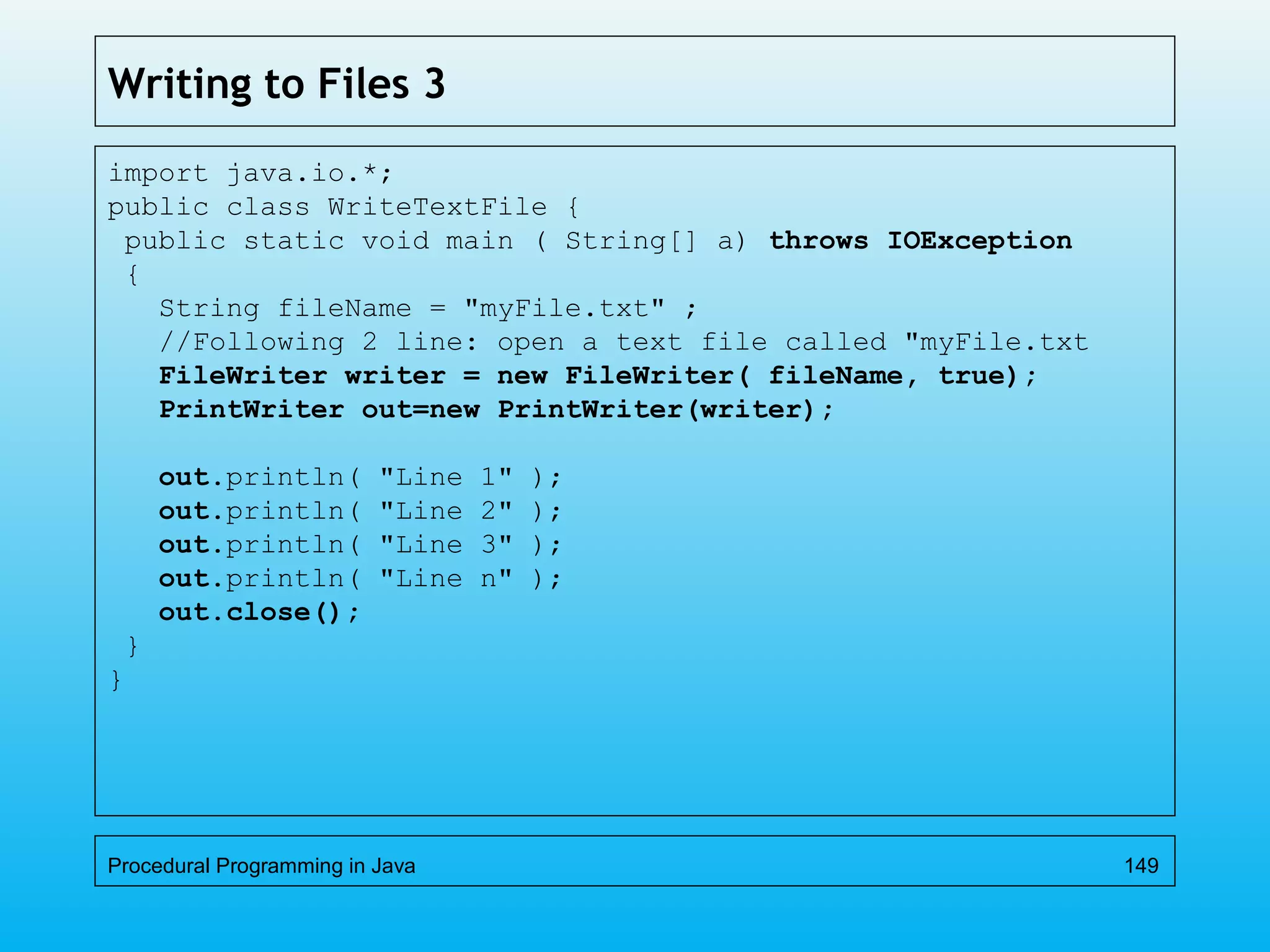
Task: Select the line 'import java.io.*;'
Action: coord(251,174)
